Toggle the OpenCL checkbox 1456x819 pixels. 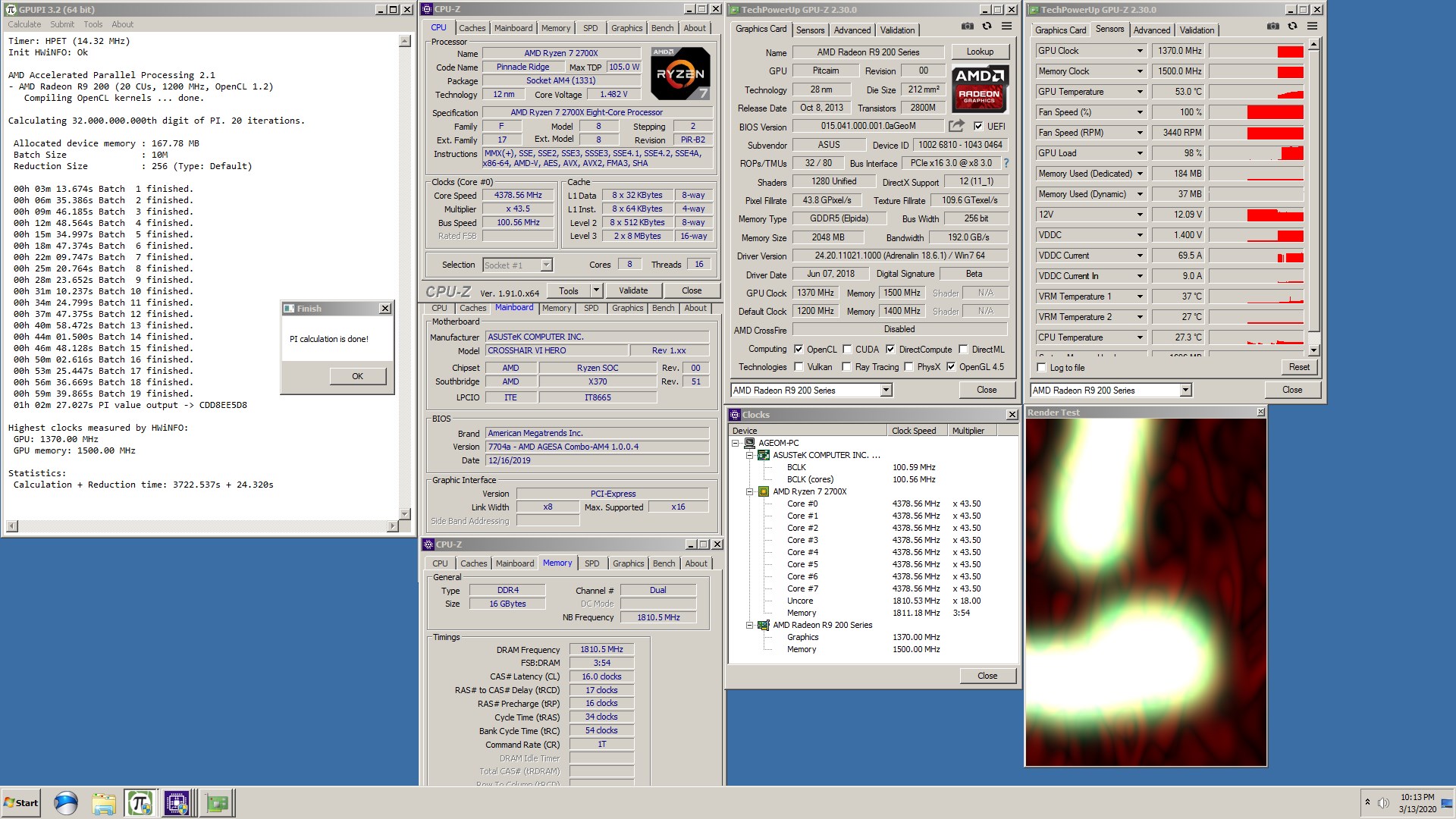799,350
